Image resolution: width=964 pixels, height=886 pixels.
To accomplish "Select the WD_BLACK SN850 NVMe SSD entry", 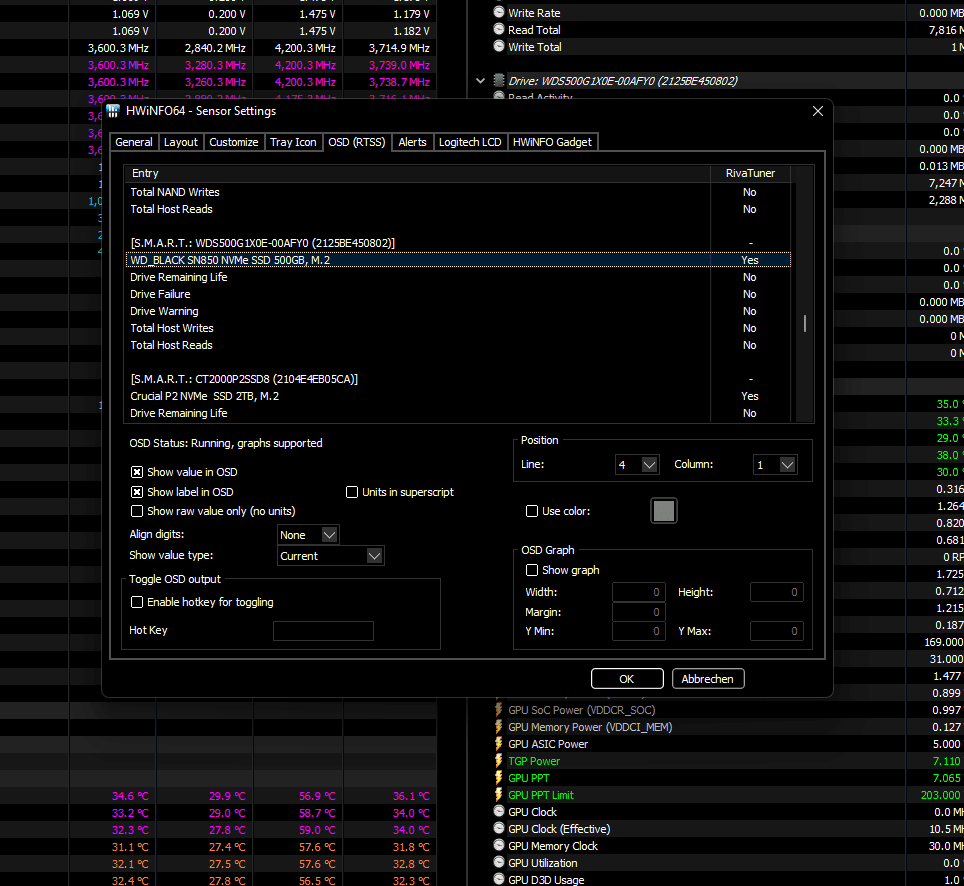I will [x=458, y=260].
